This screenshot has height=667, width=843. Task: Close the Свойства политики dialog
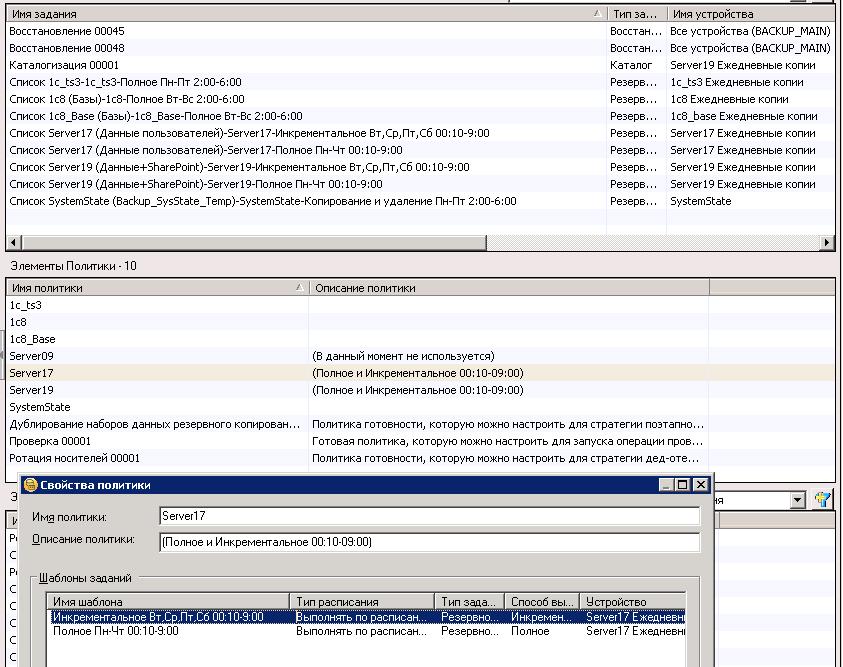(x=701, y=485)
